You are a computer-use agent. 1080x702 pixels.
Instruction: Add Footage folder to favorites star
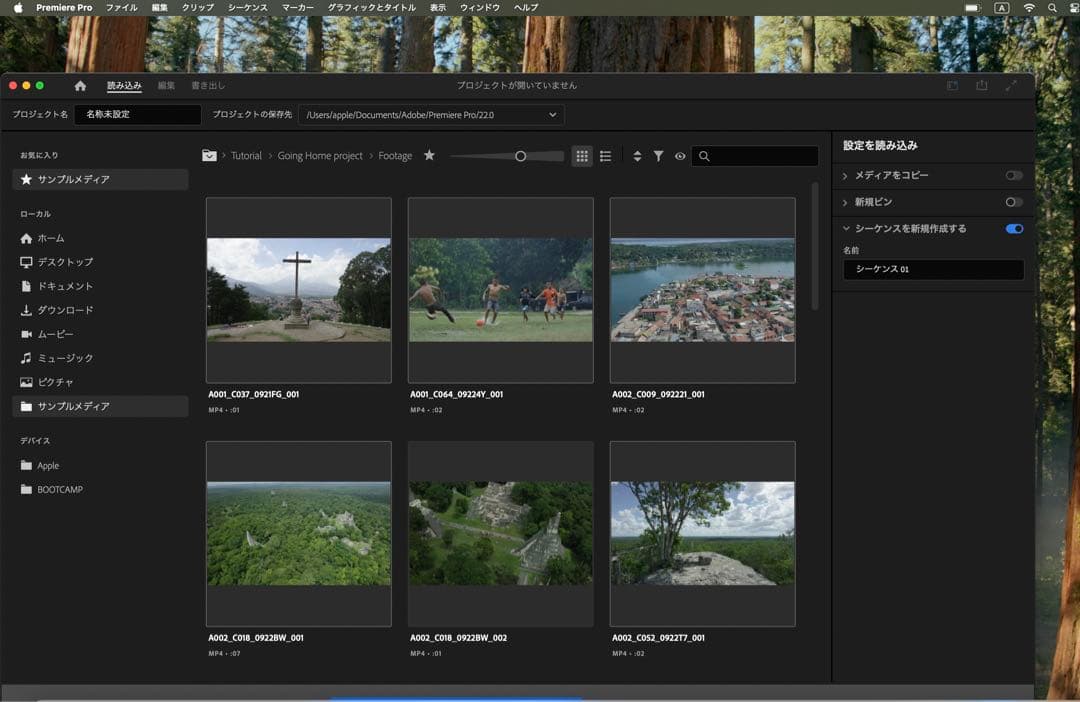429,156
